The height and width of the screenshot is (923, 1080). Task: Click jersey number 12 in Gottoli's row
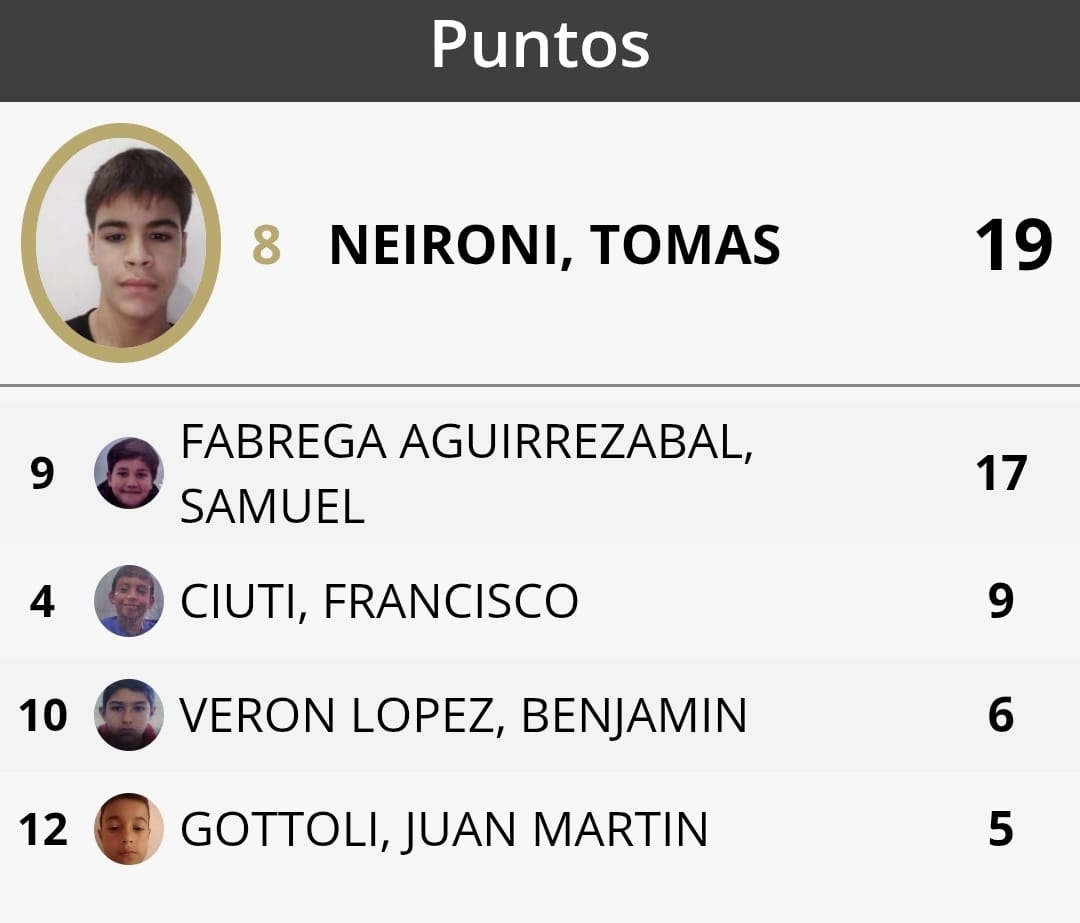pyautogui.click(x=43, y=830)
